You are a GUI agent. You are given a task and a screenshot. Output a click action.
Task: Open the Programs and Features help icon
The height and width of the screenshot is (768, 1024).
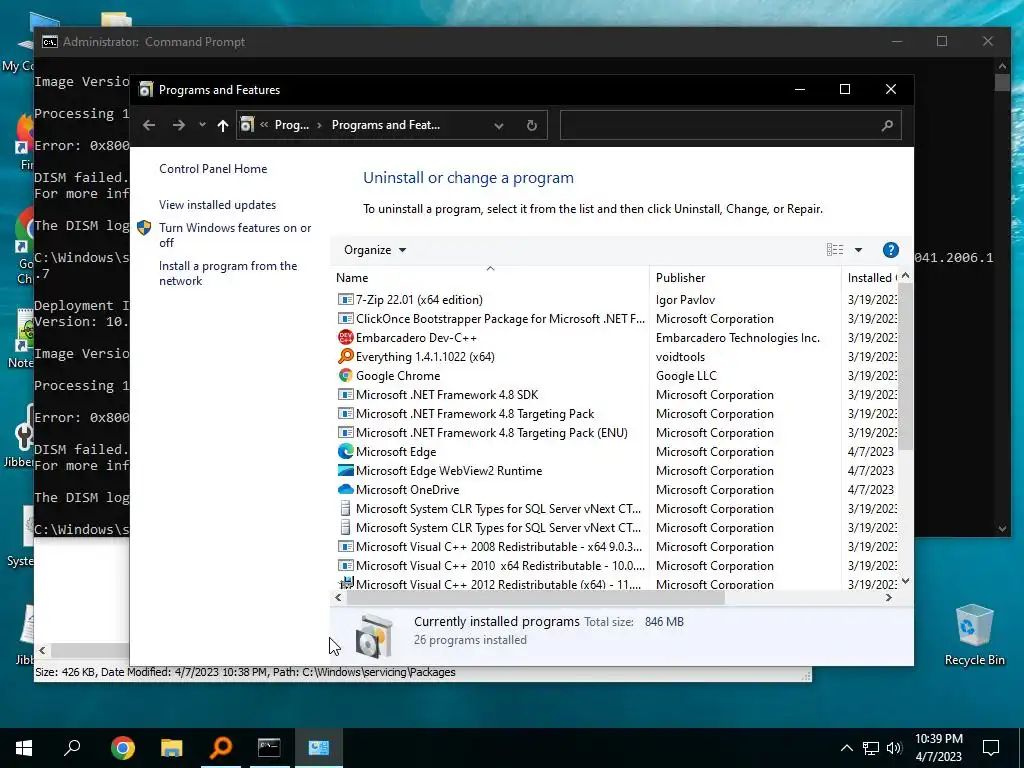pyautogui.click(x=890, y=250)
